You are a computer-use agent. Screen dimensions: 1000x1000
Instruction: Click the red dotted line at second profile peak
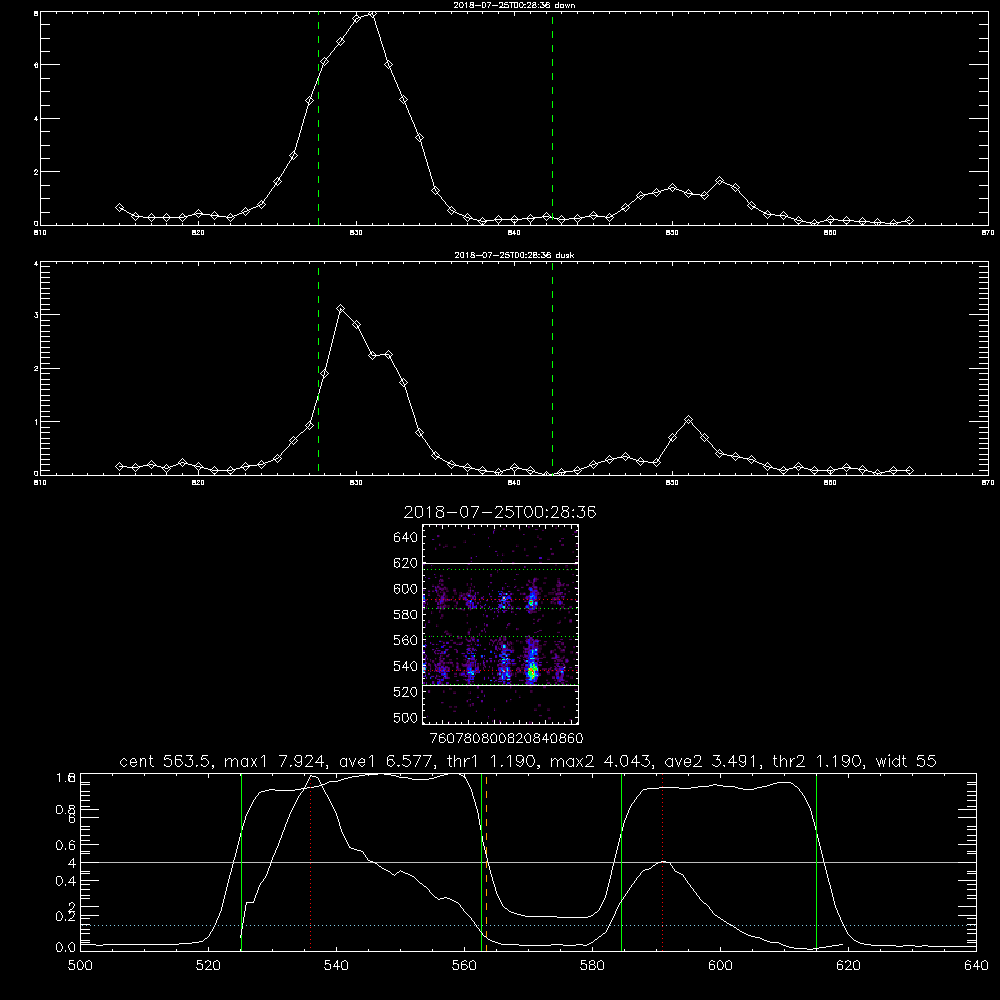click(x=663, y=862)
